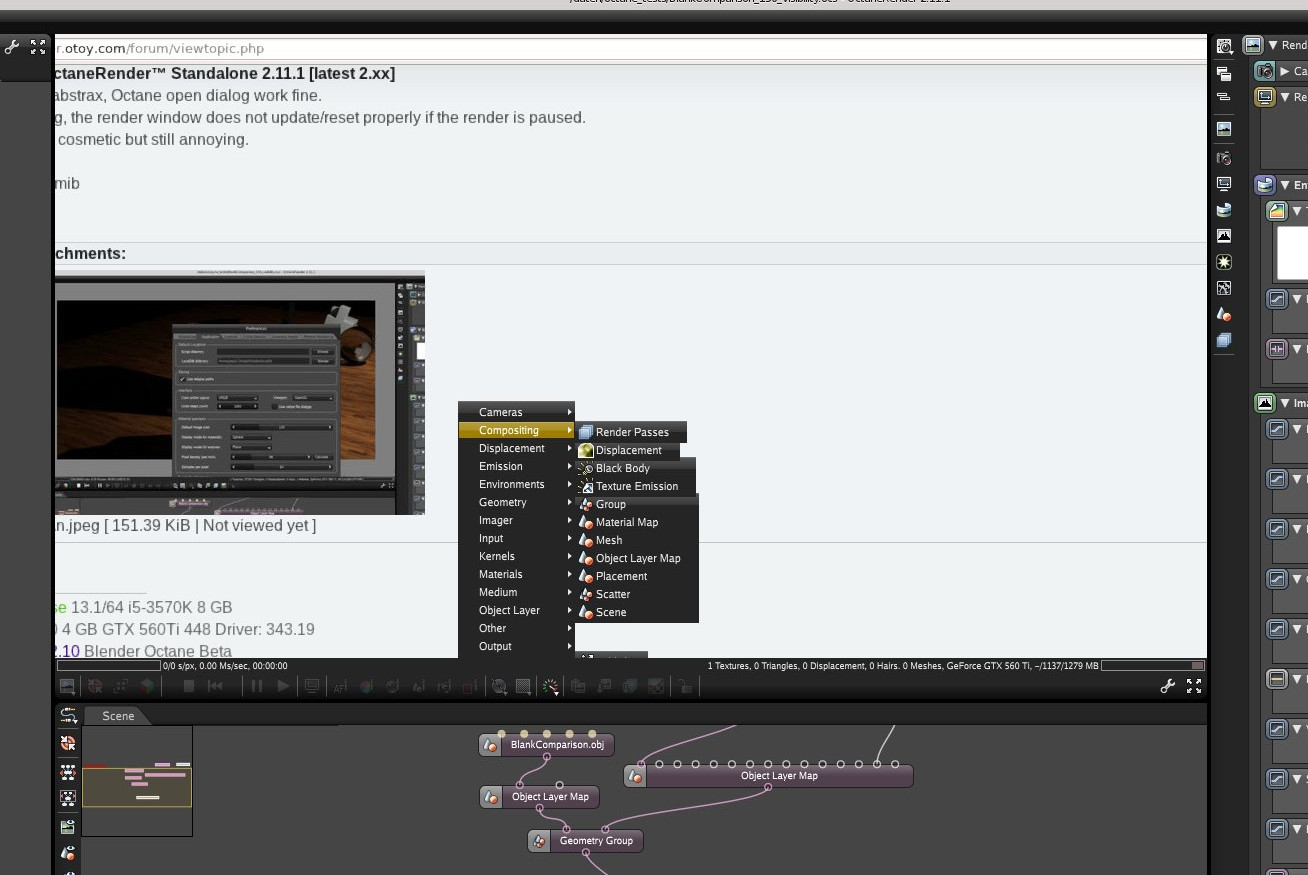Viewport: 1308px width, 875px height.
Task: Click the white environment texture color swatch
Action: tap(1292, 253)
